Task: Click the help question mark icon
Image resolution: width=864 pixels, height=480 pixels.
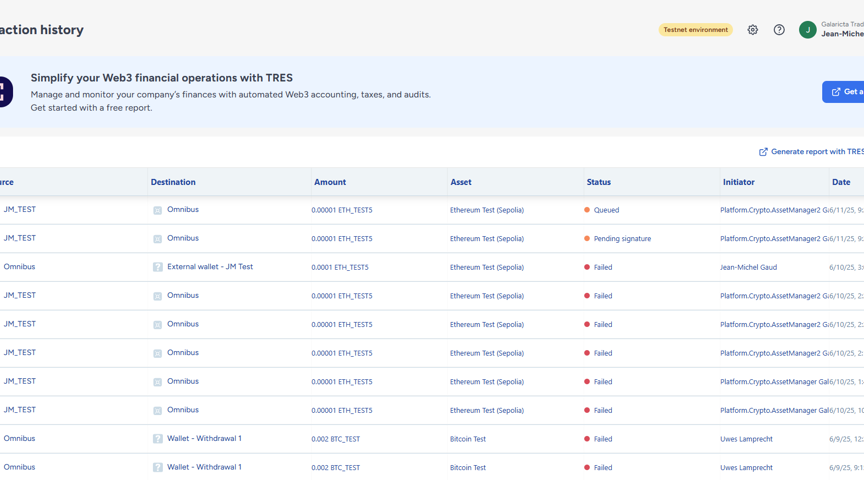Action: pos(779,30)
